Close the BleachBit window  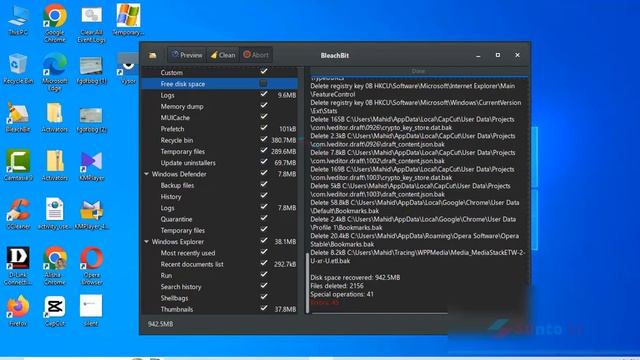pyautogui.click(x=517, y=55)
